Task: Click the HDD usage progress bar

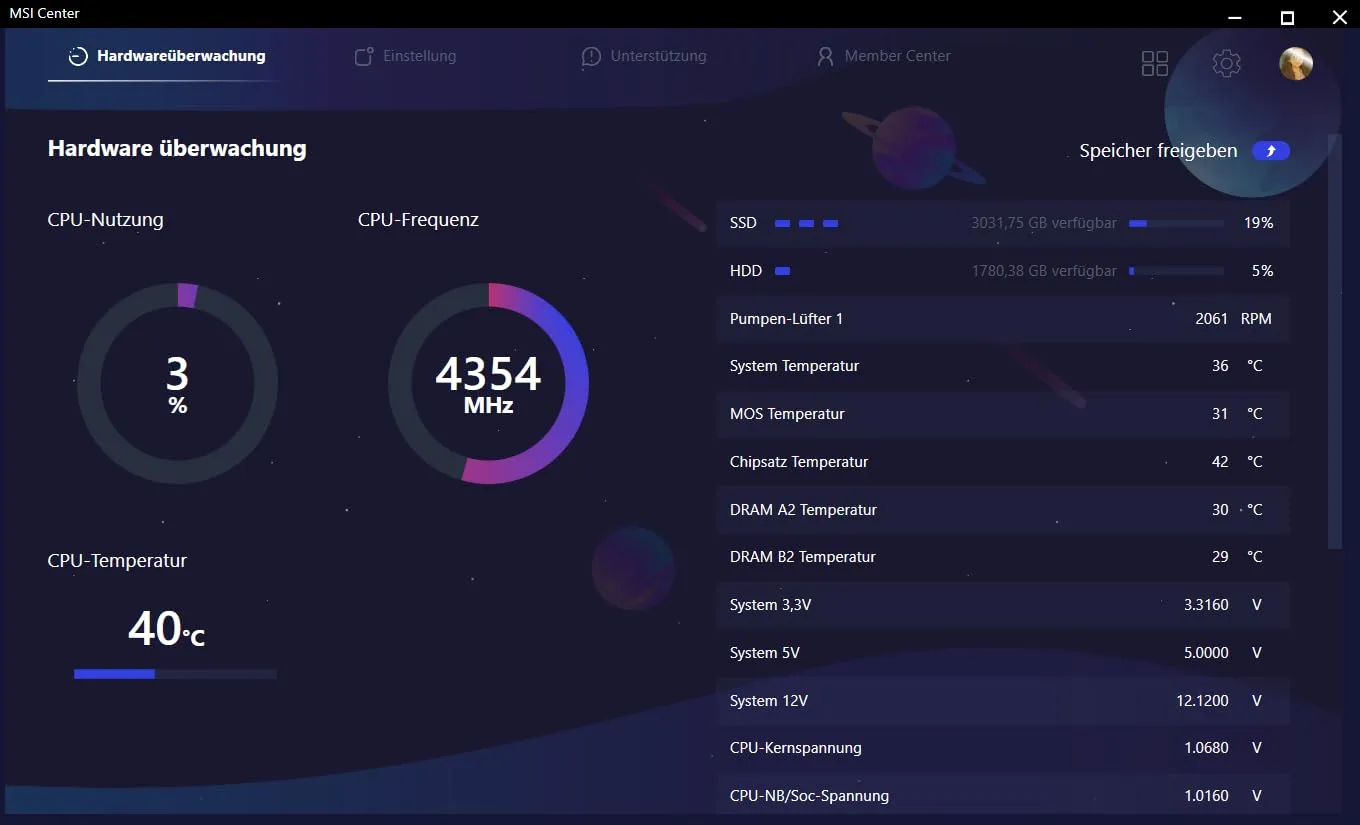Action: tap(1176, 271)
